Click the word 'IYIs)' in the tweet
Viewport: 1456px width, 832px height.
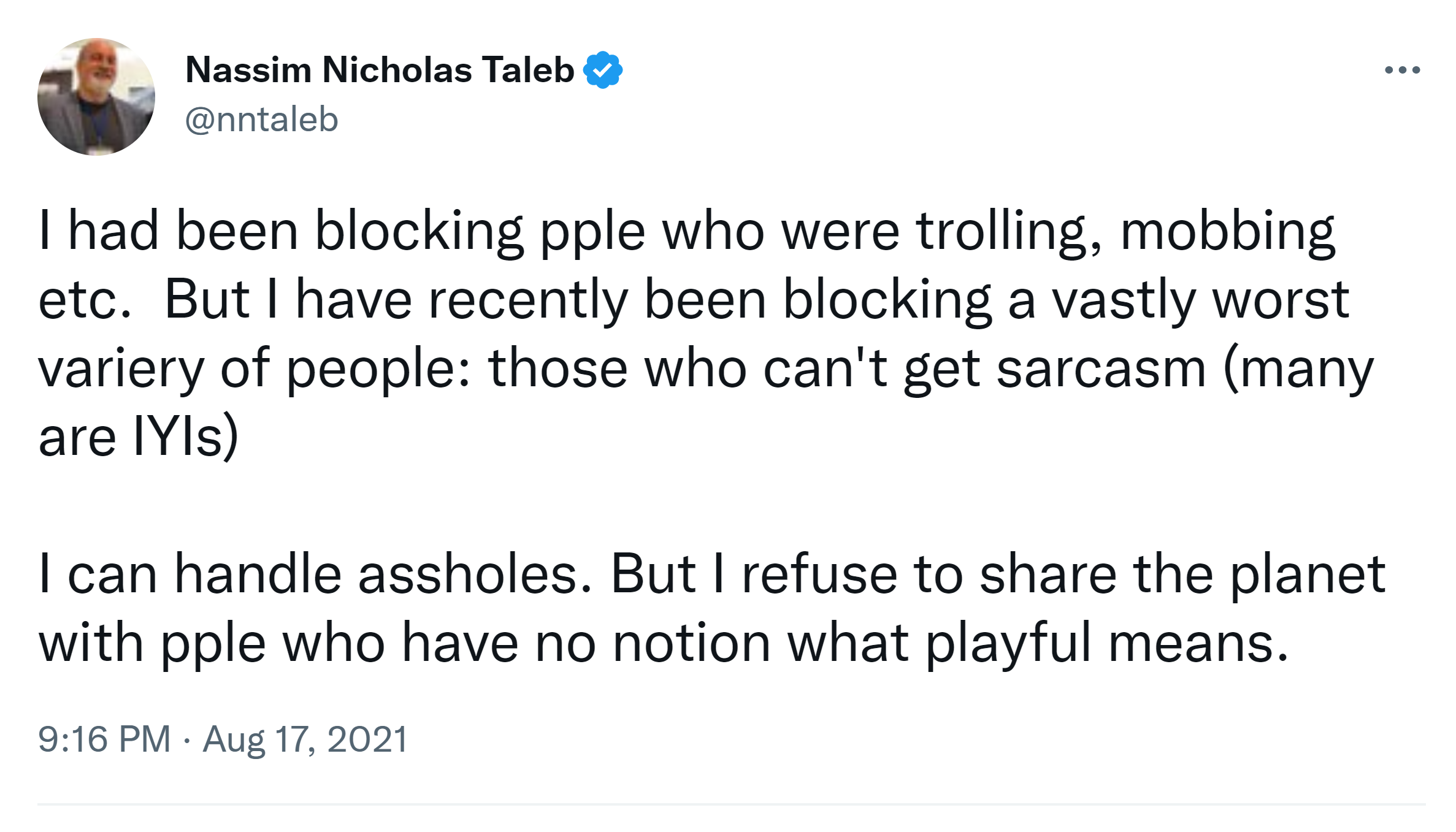pos(186,437)
